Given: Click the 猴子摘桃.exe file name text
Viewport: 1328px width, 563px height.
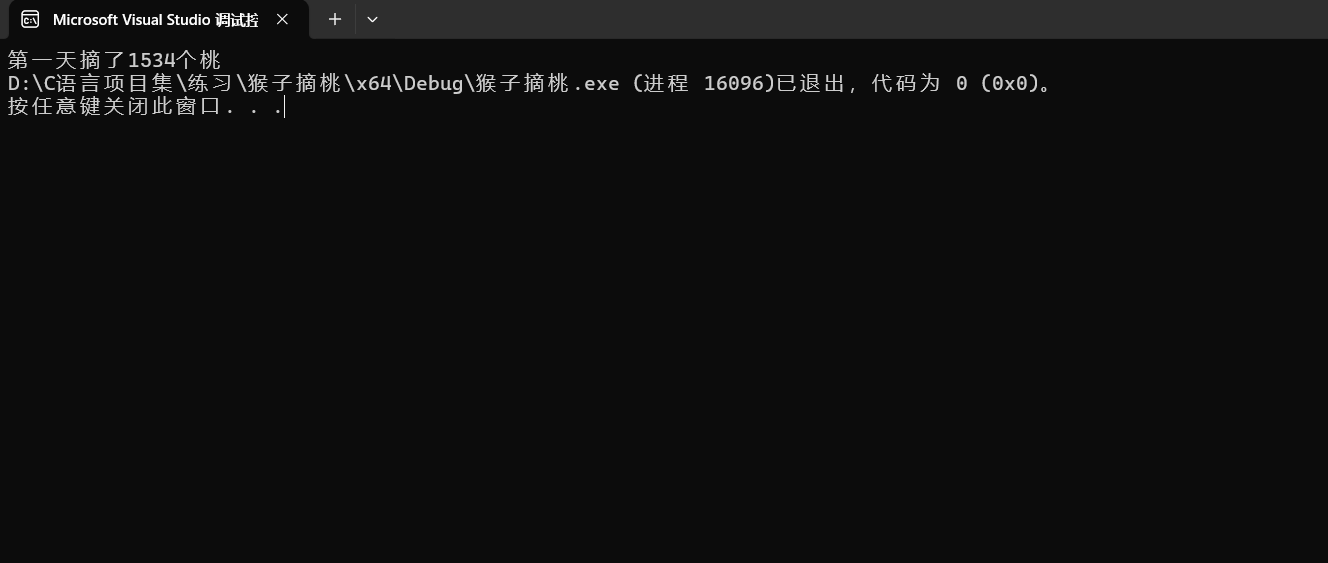Looking at the screenshot, I should pyautogui.click(x=548, y=83).
